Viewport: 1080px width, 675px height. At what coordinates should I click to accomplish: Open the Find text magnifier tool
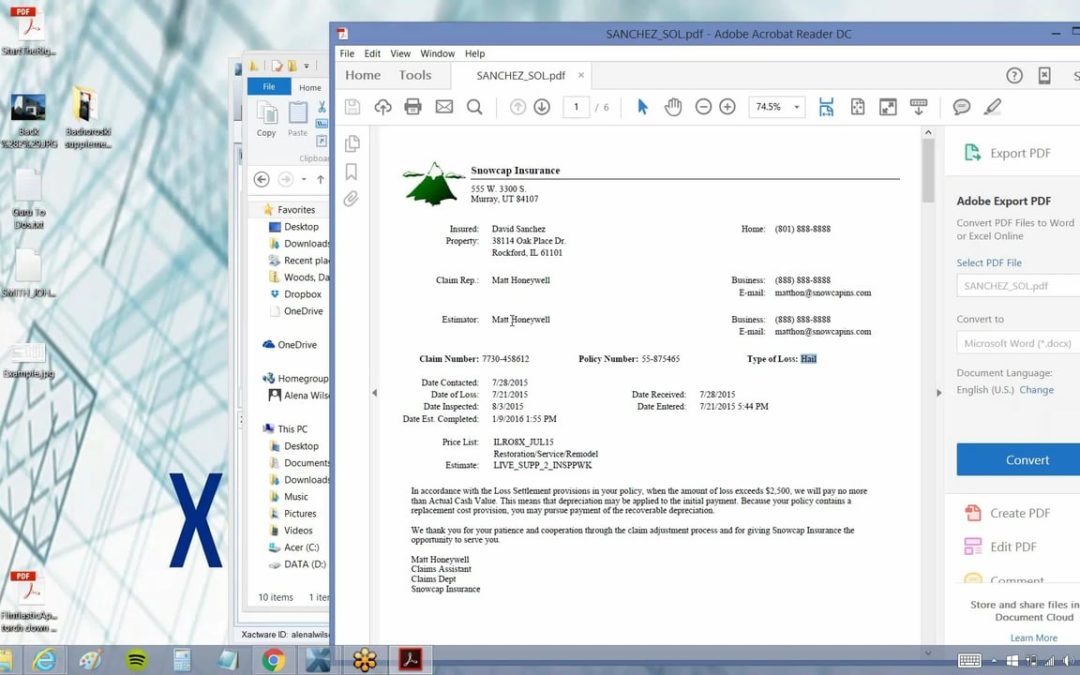tap(475, 107)
